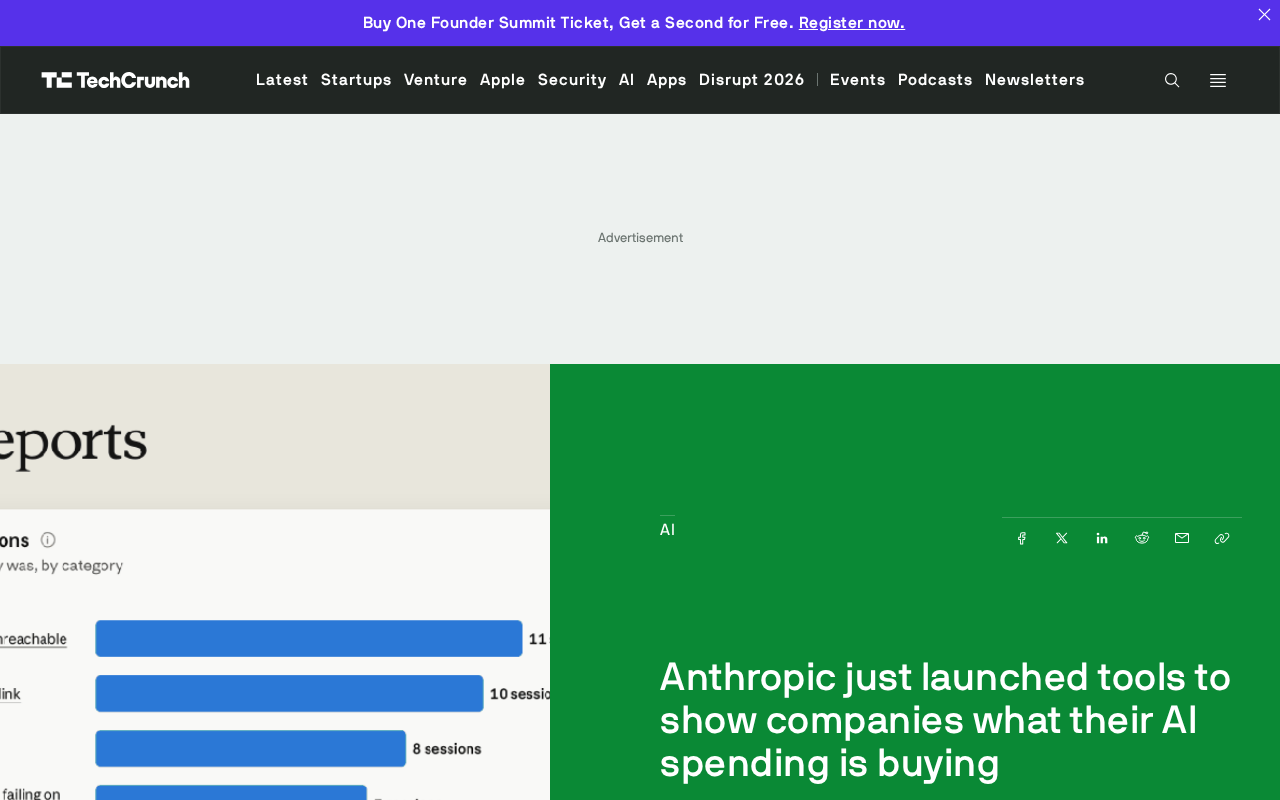Share article on LinkedIn
This screenshot has width=1280, height=800.
(1102, 538)
